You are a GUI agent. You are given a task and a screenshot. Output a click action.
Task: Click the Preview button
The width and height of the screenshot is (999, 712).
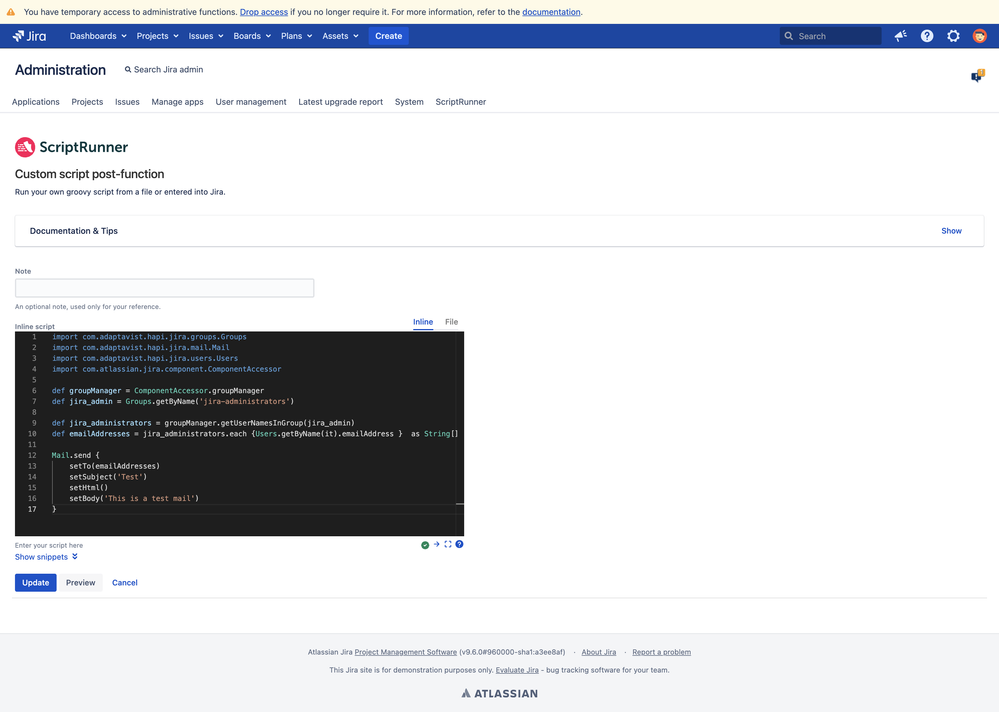(x=81, y=583)
